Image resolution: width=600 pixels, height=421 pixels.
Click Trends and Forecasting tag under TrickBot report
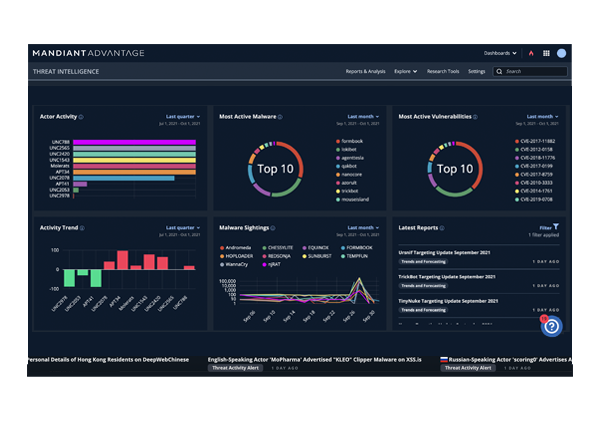(x=423, y=286)
